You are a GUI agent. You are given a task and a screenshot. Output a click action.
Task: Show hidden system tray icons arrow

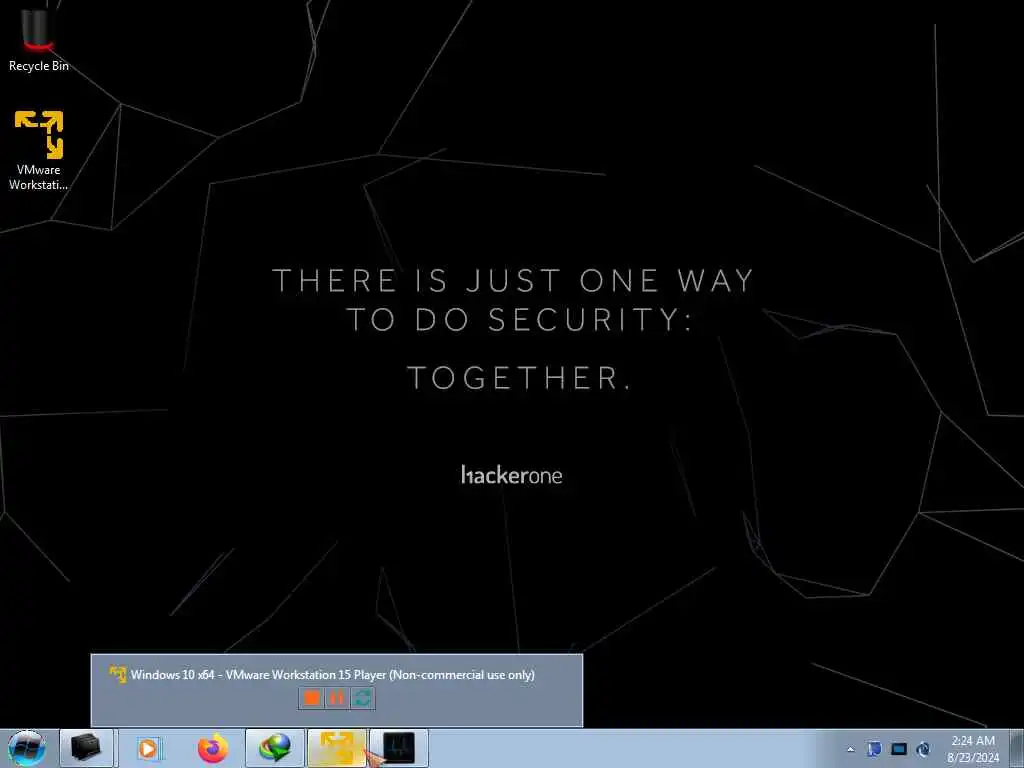[x=850, y=749]
